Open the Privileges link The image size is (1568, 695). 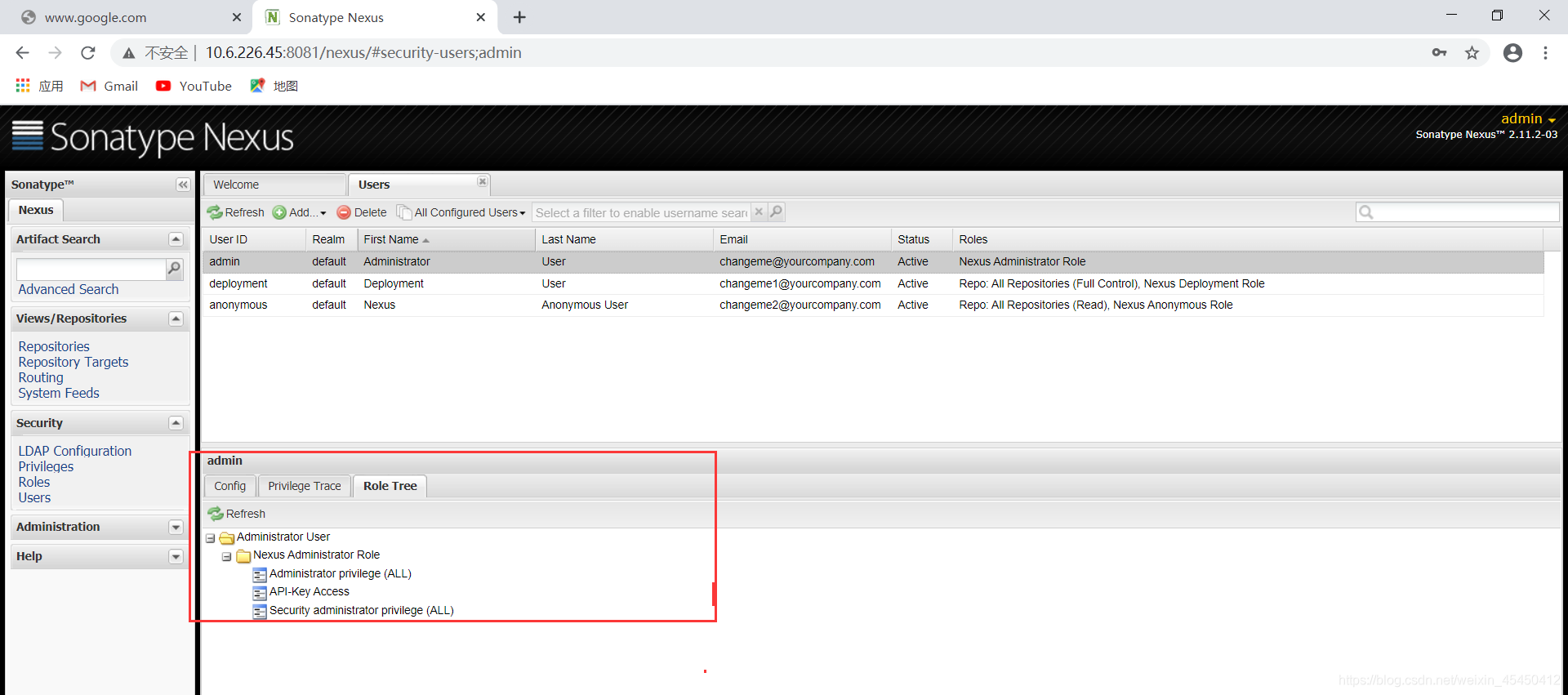[x=46, y=466]
